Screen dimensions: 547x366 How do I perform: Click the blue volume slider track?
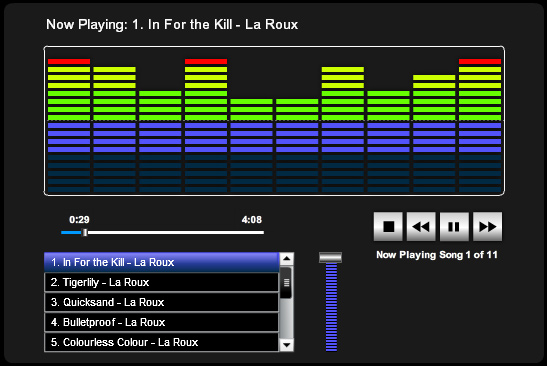tap(331, 307)
